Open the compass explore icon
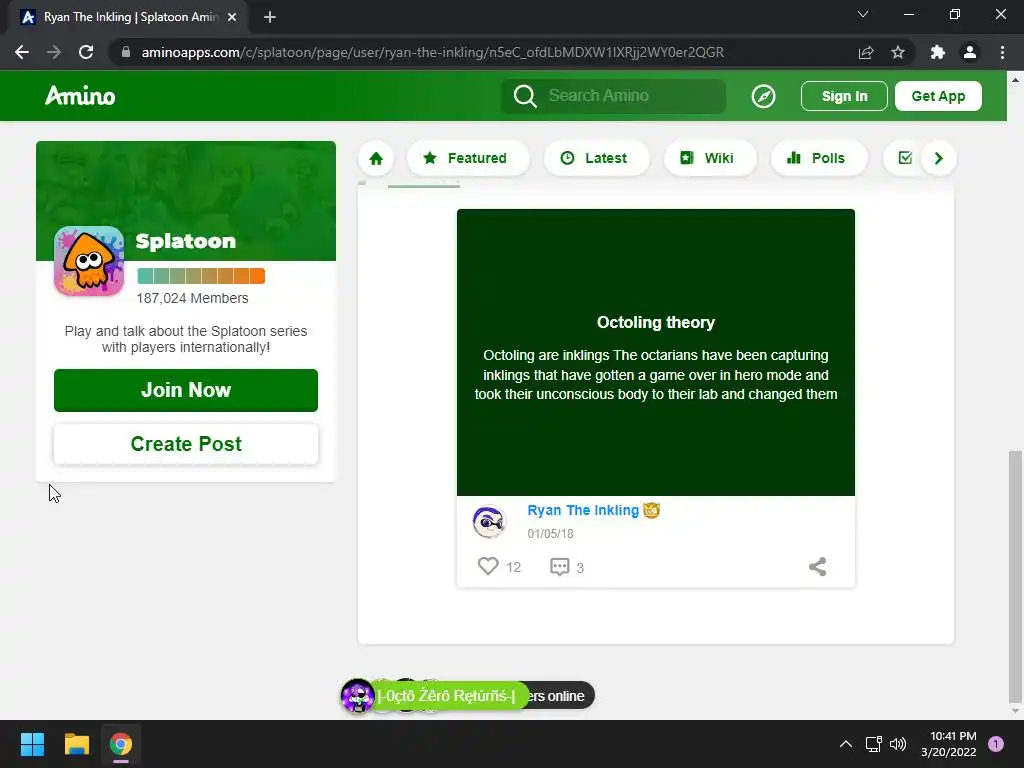This screenshot has height=768, width=1024. [763, 96]
